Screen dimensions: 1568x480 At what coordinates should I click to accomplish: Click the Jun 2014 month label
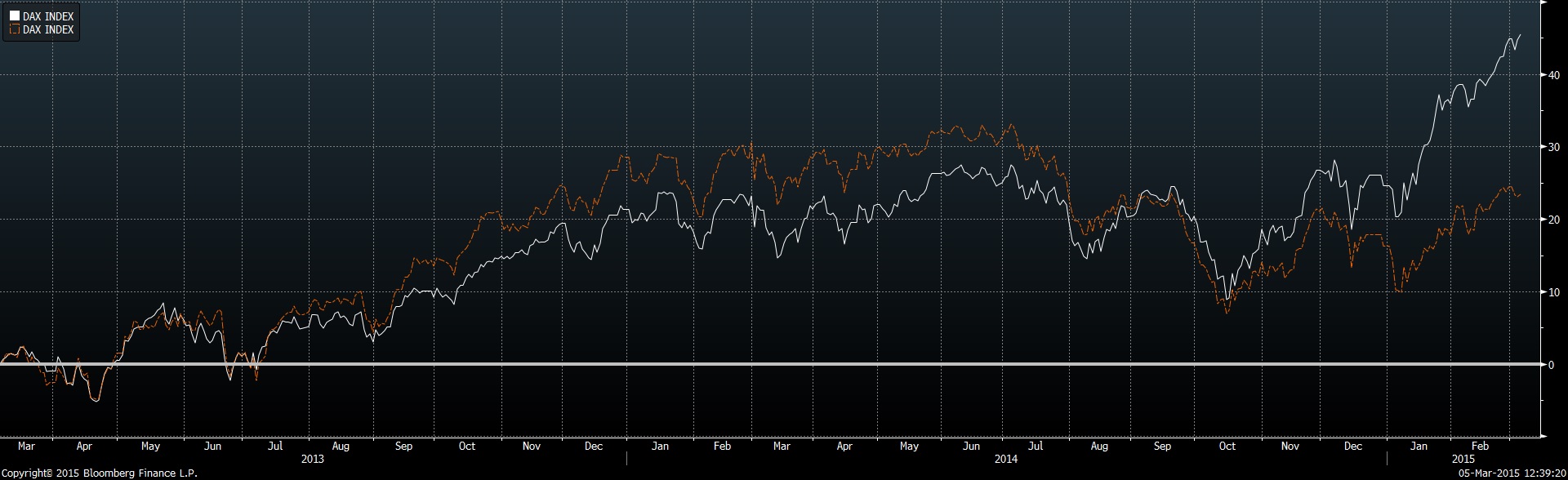pyautogui.click(x=971, y=447)
